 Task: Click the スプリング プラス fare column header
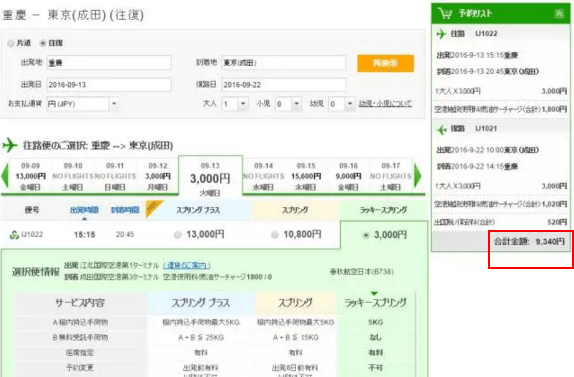[x=198, y=210]
